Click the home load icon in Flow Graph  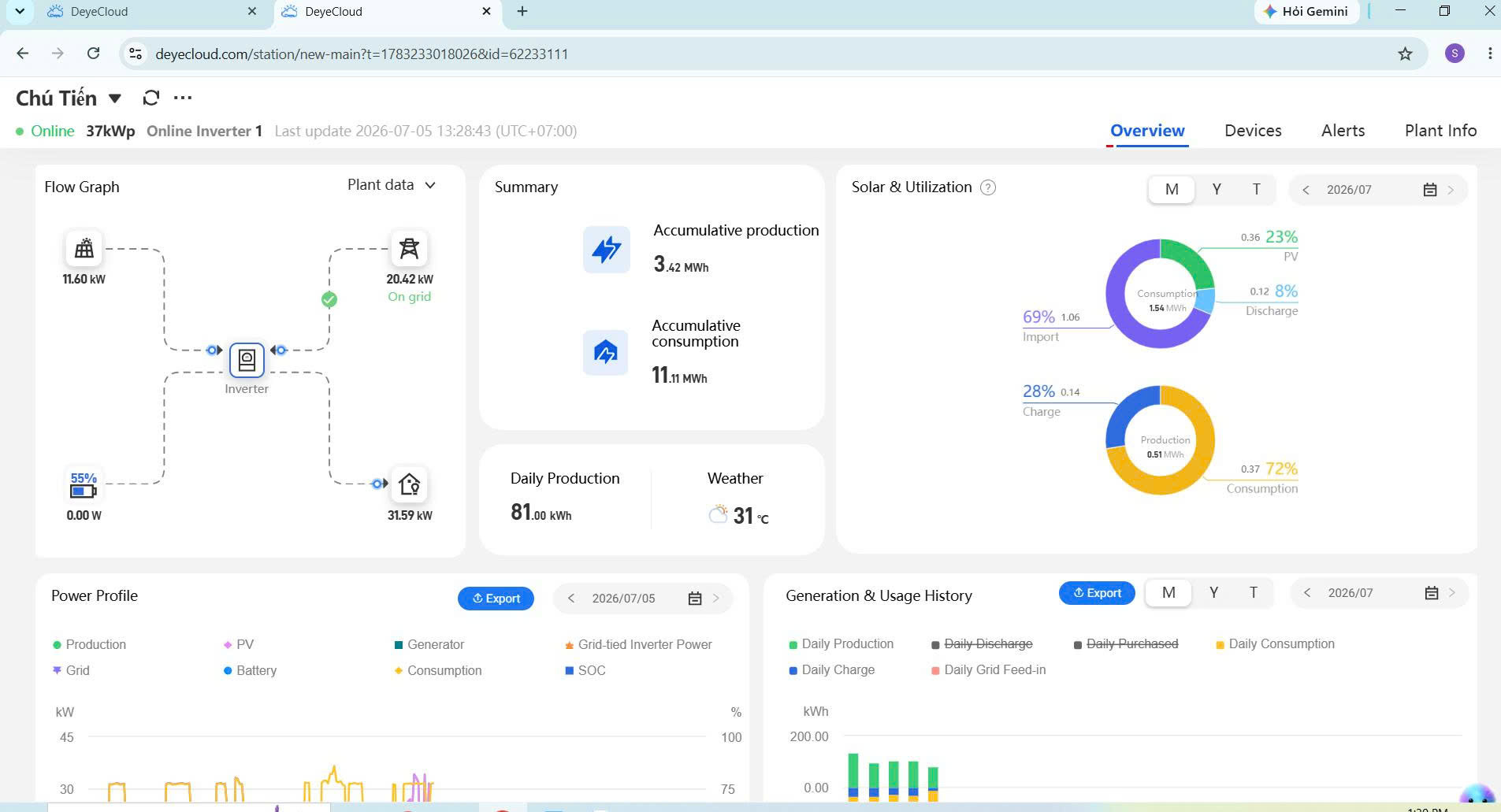click(x=409, y=484)
